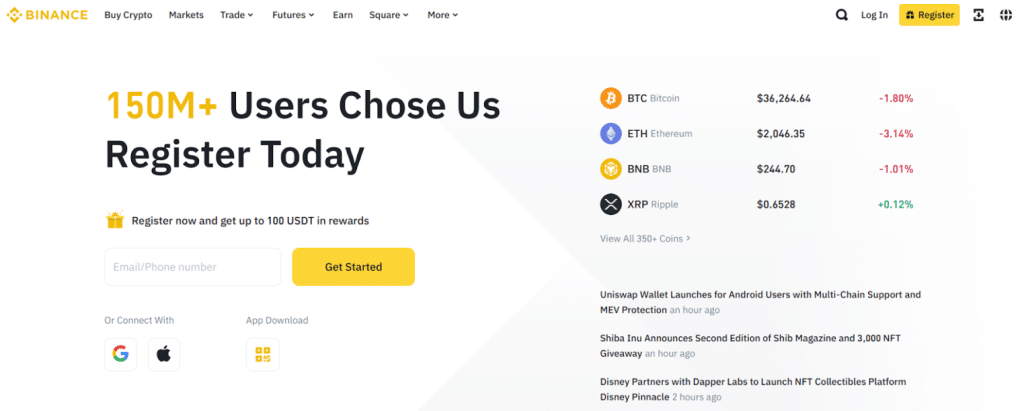Click the XRP coin icon
Viewport: 1024px width, 411px height.
[x=610, y=204]
